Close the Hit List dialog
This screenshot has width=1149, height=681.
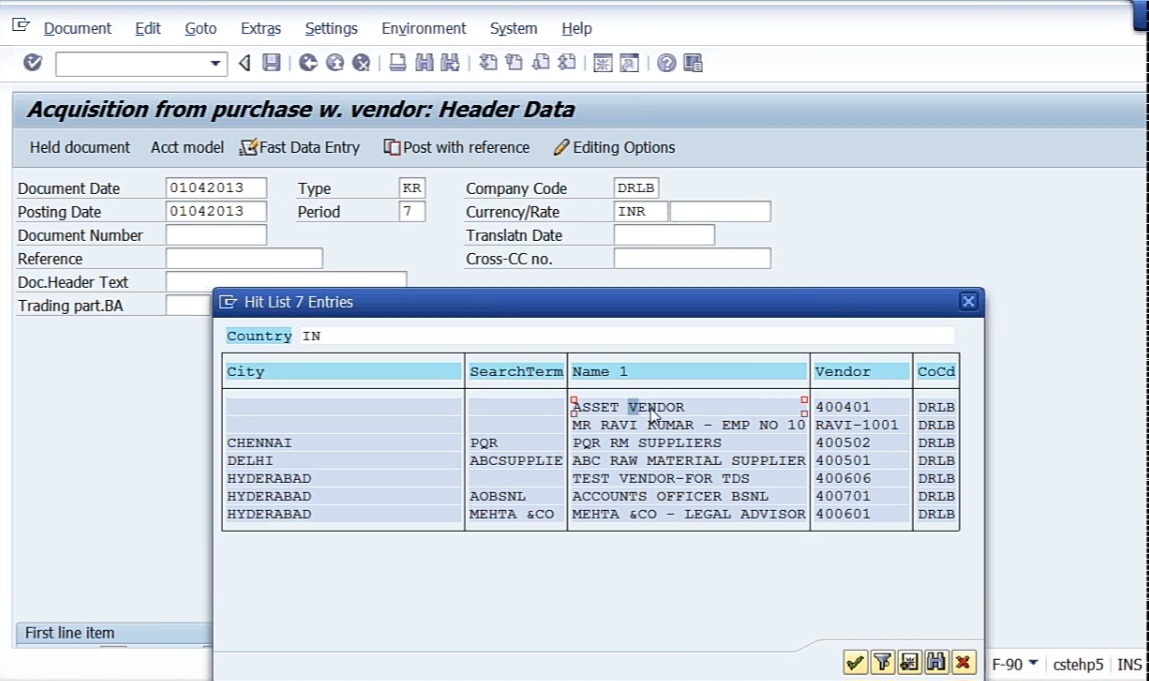(968, 301)
